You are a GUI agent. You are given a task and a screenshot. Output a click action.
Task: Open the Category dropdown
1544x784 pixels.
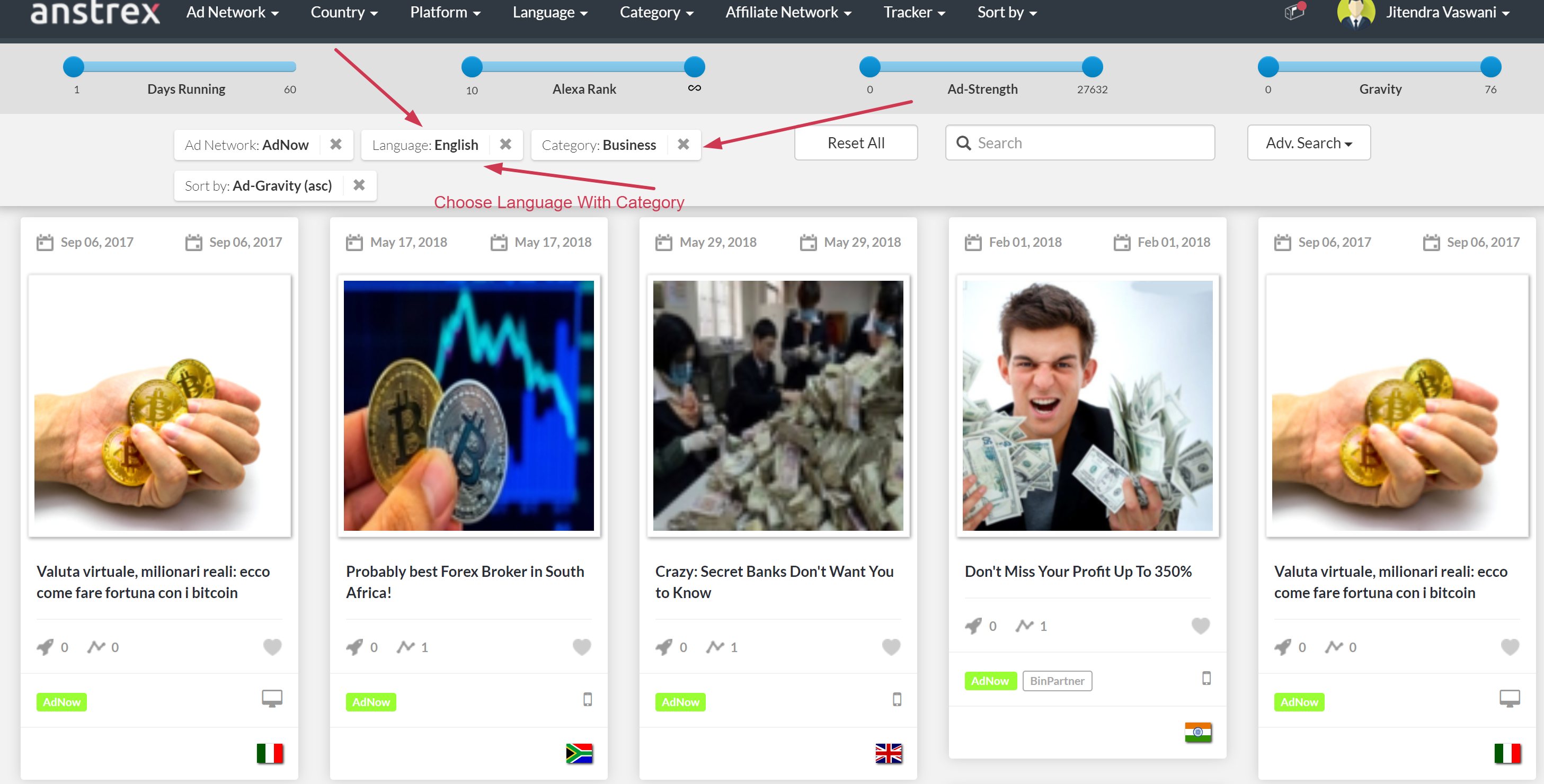[x=656, y=12]
